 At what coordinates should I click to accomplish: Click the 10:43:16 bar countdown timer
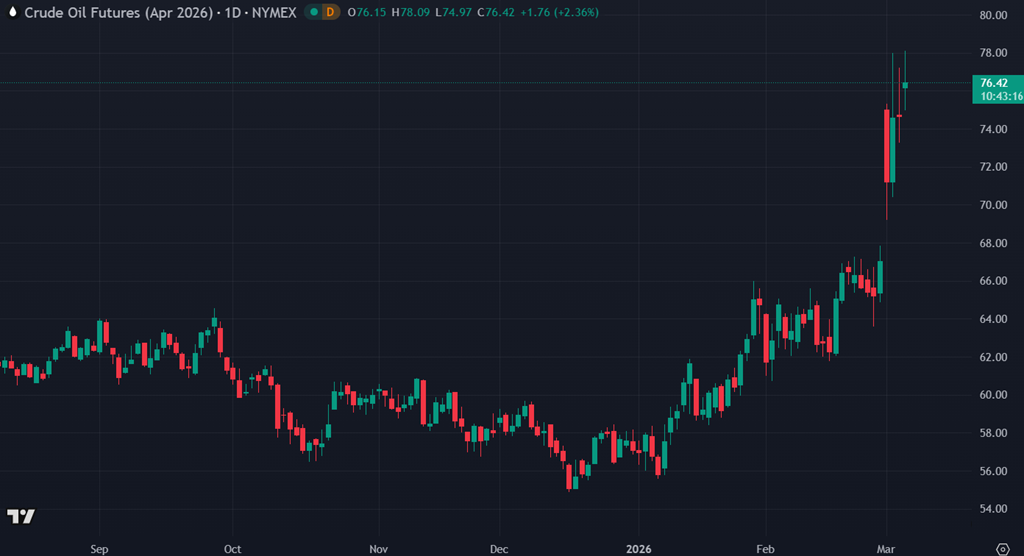(x=1000, y=96)
